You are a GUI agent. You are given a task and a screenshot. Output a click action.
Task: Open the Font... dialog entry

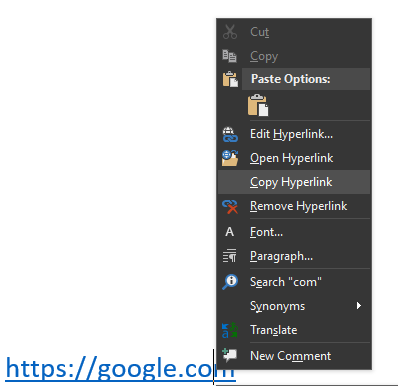(294, 232)
